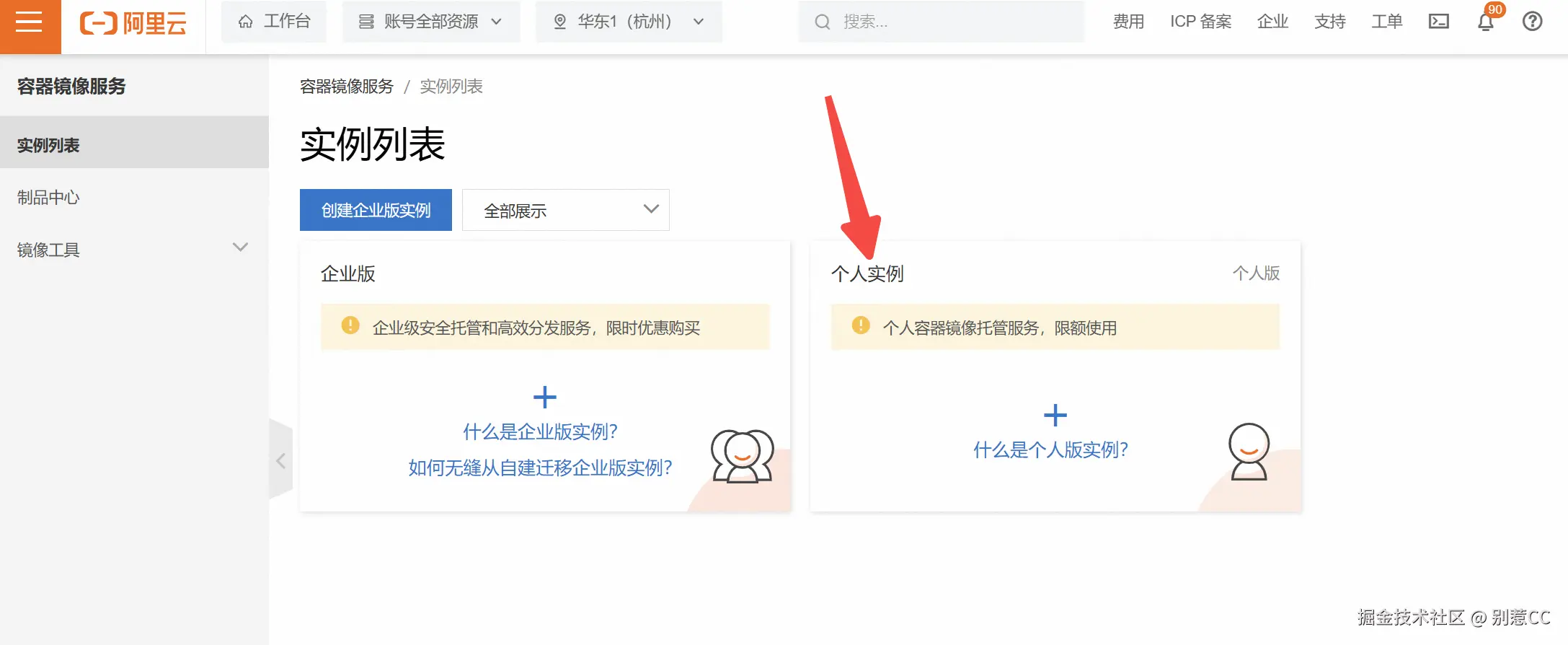This screenshot has width=1568, height=645.
Task: Open the 全部展示 filter dropdown
Action: (x=566, y=210)
